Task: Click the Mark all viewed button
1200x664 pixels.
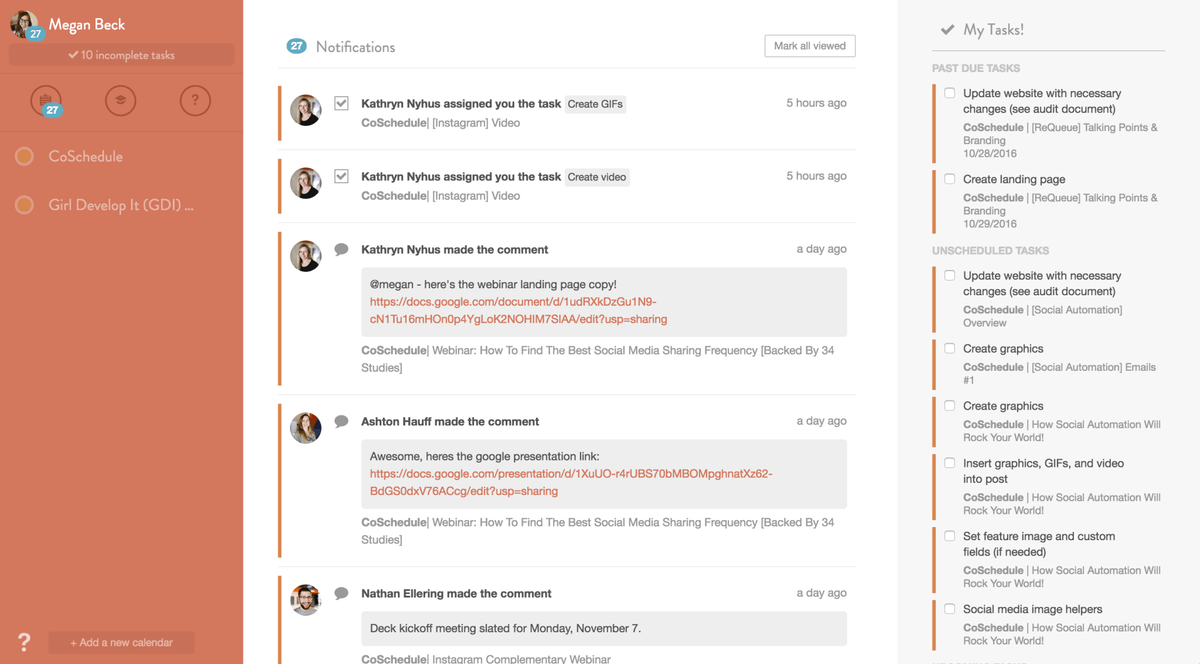Action: pyautogui.click(x=810, y=46)
